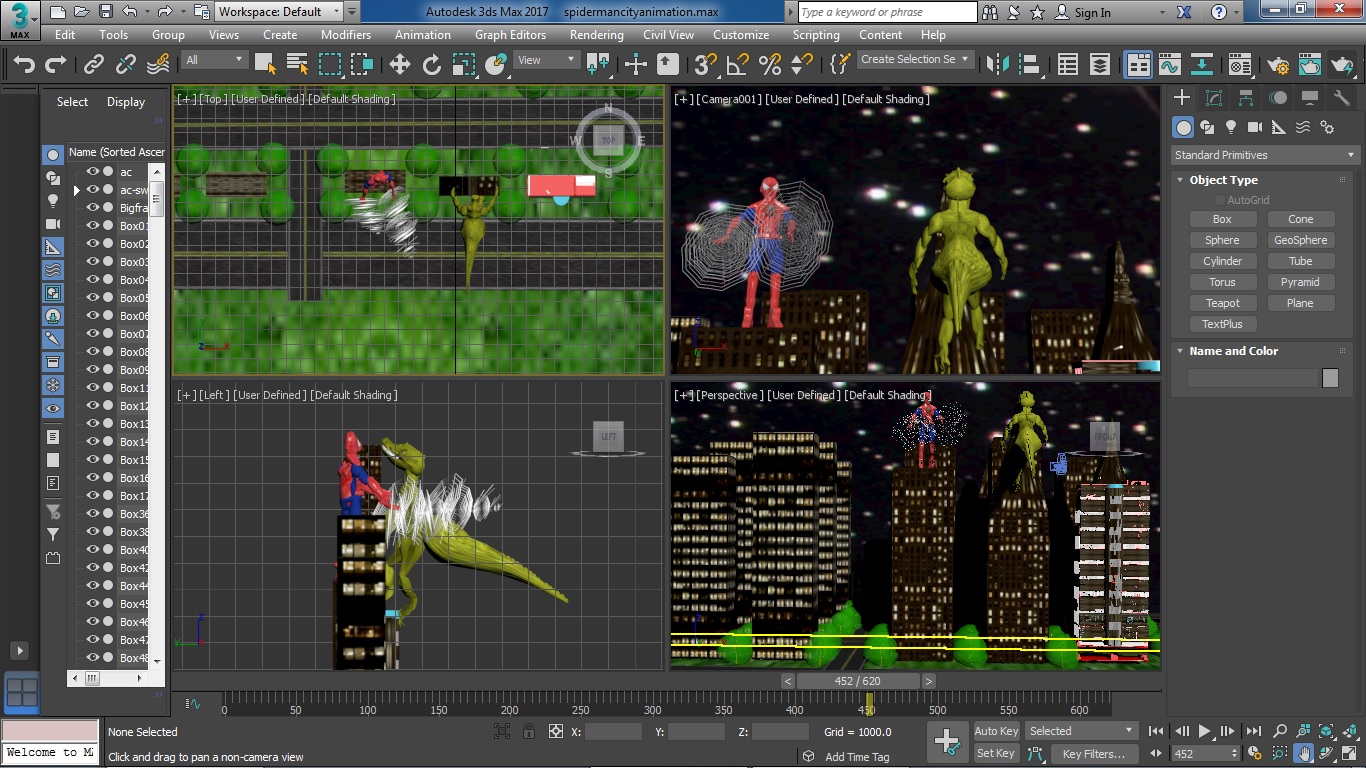
Task: Click the Mirror tool icon
Action: click(x=998, y=65)
